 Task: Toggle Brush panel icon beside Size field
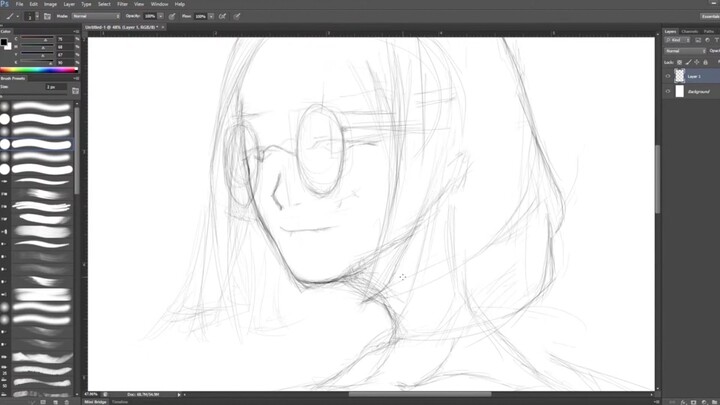pyautogui.click(x=75, y=90)
